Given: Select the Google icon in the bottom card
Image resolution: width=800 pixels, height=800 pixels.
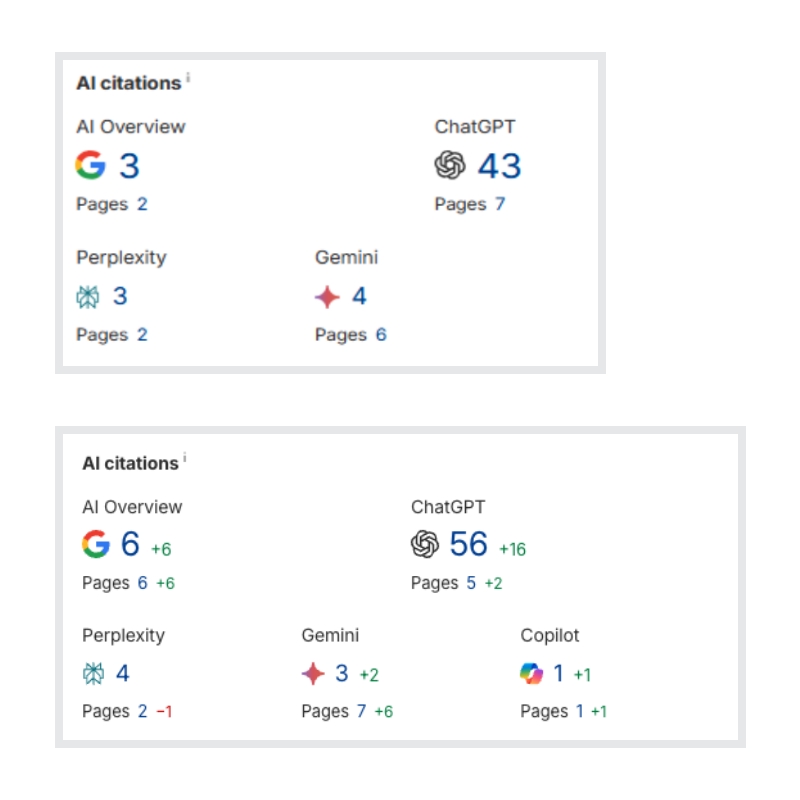Looking at the screenshot, I should pyautogui.click(x=96, y=544).
